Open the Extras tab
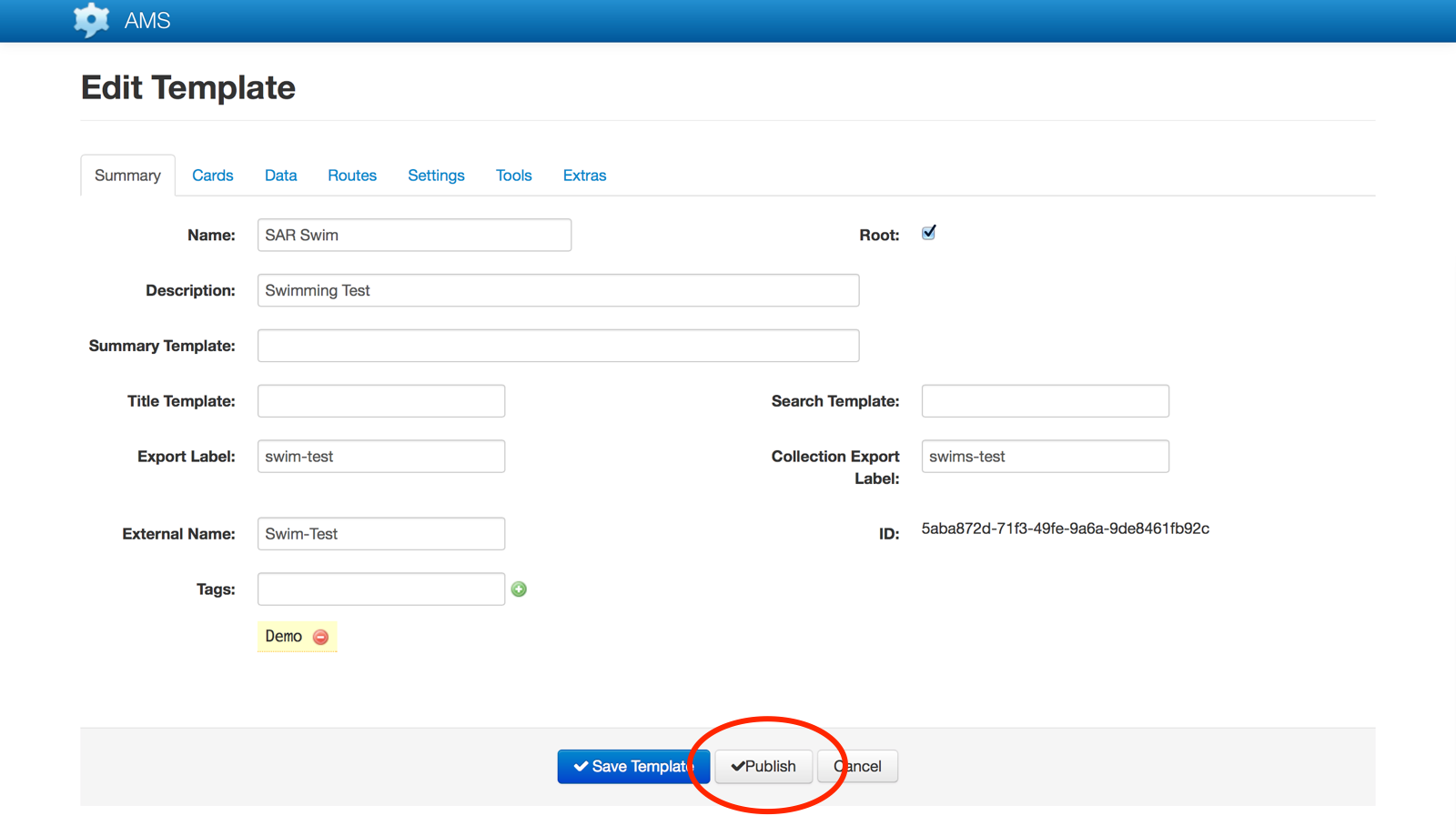Screen dimensions: 1456x836 click(584, 176)
